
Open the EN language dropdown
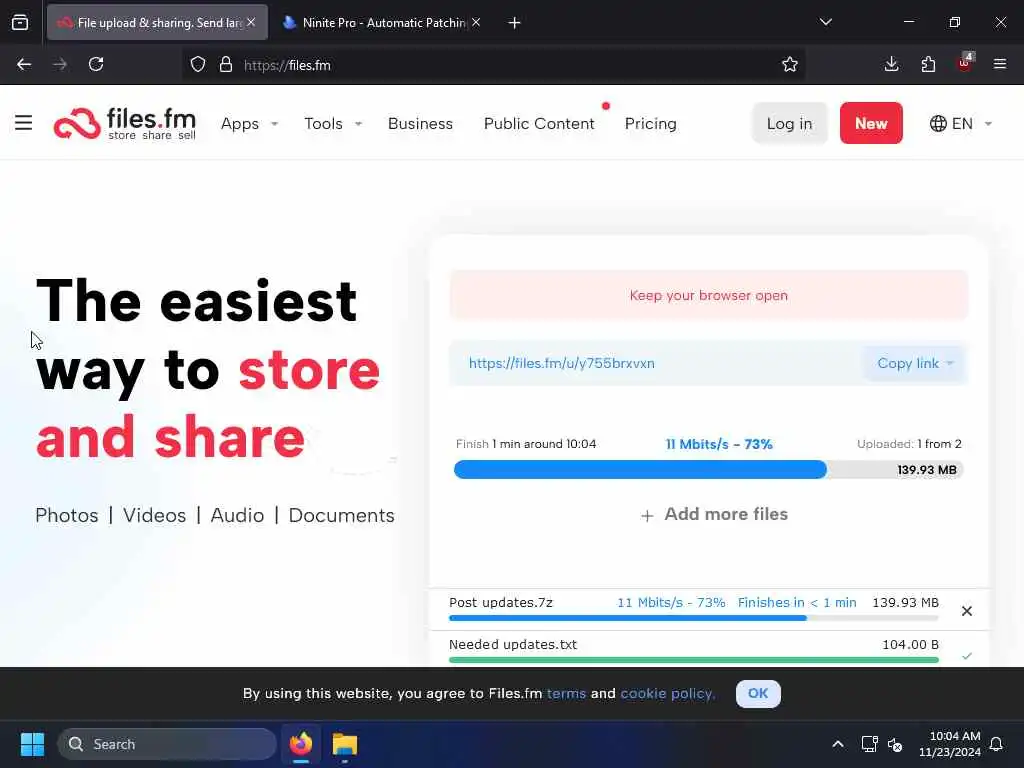pyautogui.click(x=961, y=123)
